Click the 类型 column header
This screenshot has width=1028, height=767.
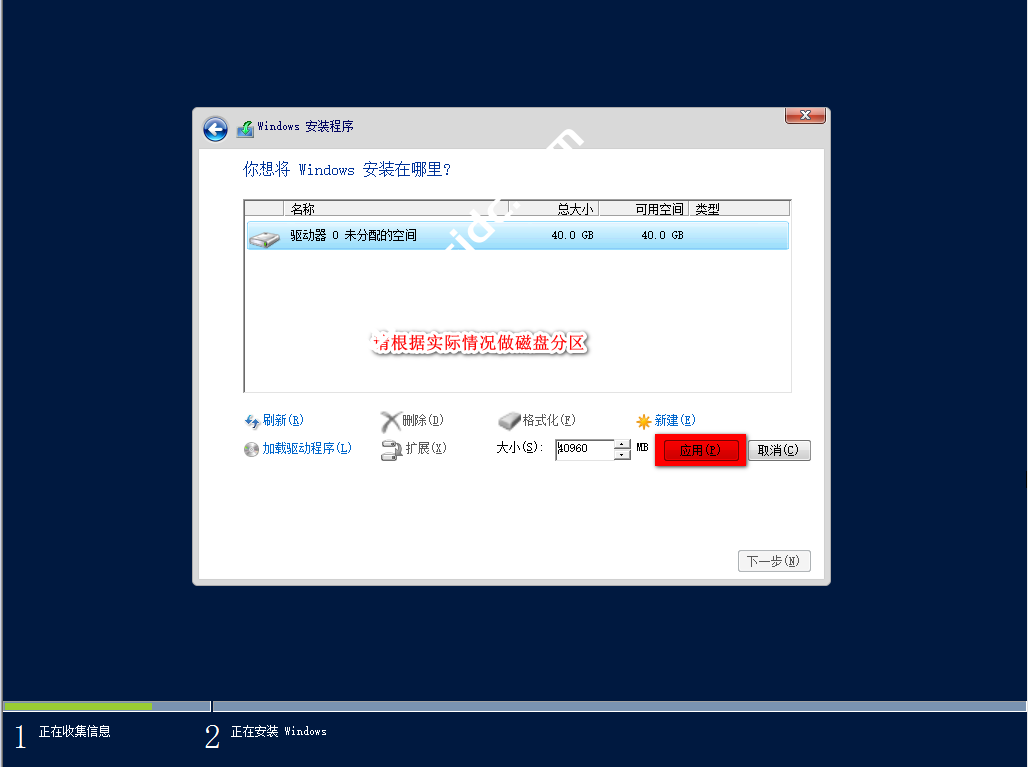coord(740,209)
